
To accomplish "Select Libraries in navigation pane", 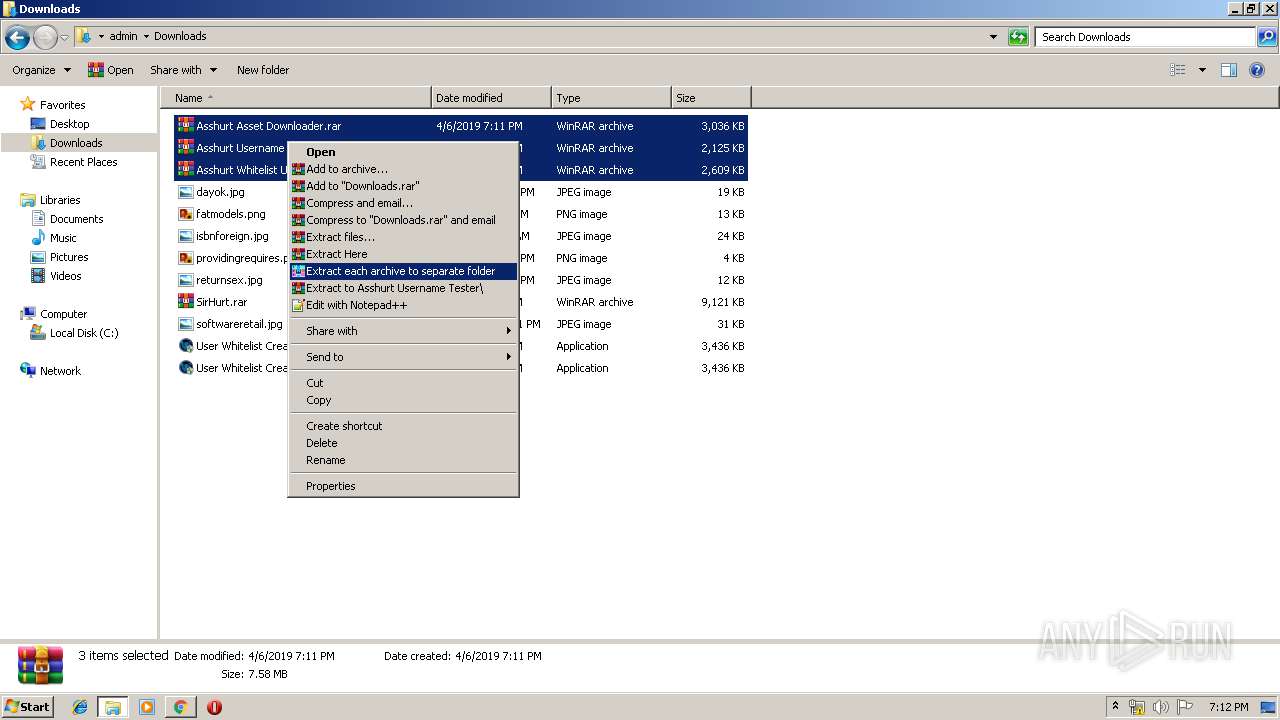I will coord(60,200).
